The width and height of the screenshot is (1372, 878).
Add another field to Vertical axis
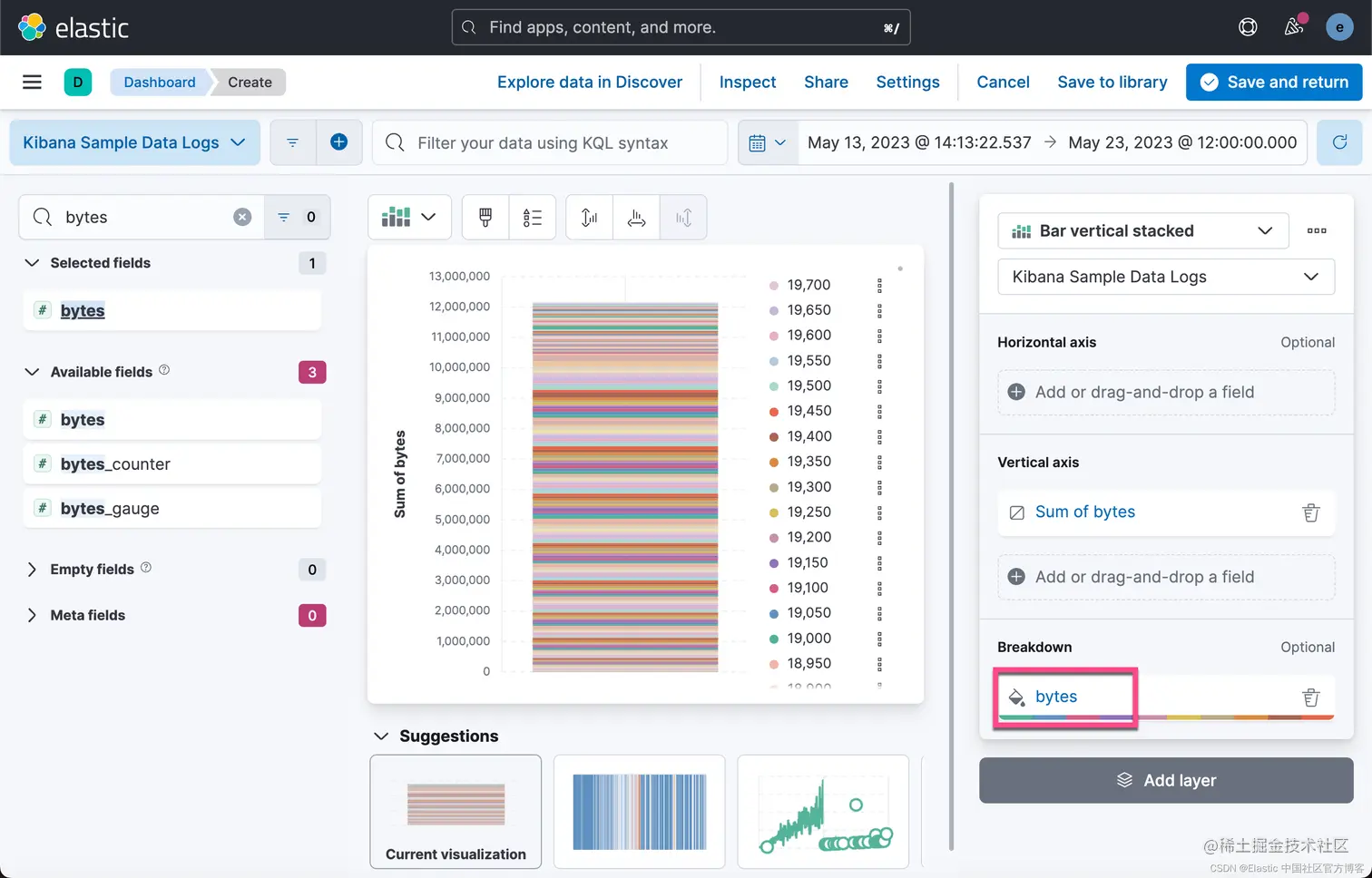tap(1166, 577)
